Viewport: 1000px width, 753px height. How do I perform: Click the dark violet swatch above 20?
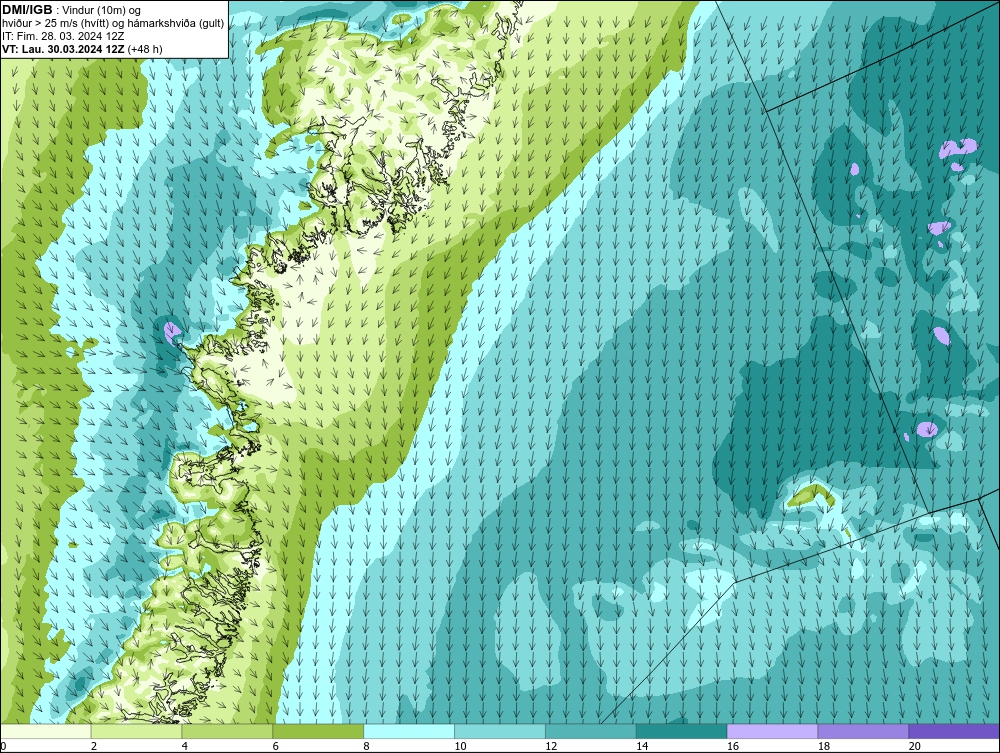(954, 731)
